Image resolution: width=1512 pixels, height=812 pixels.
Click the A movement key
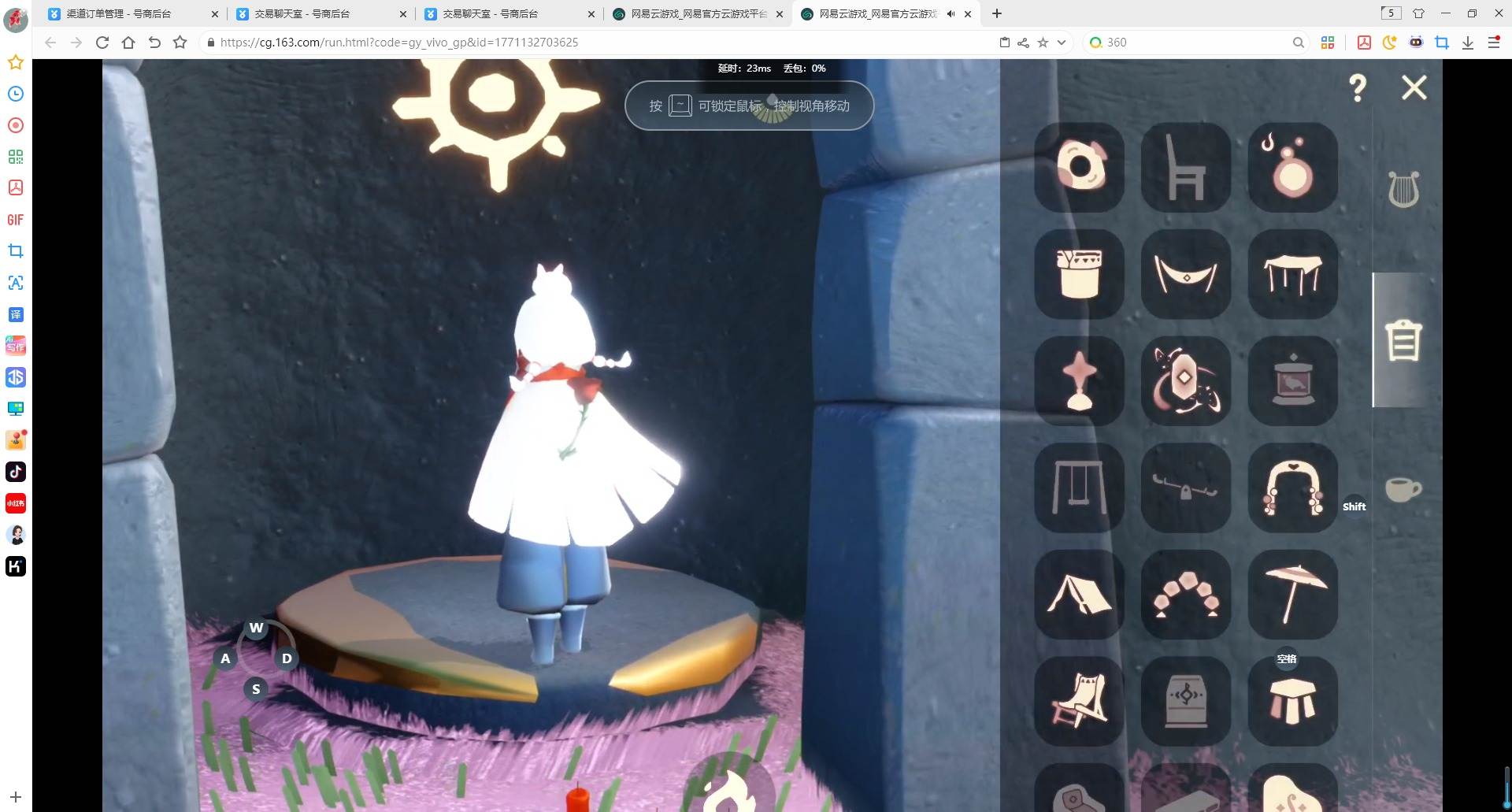225,658
